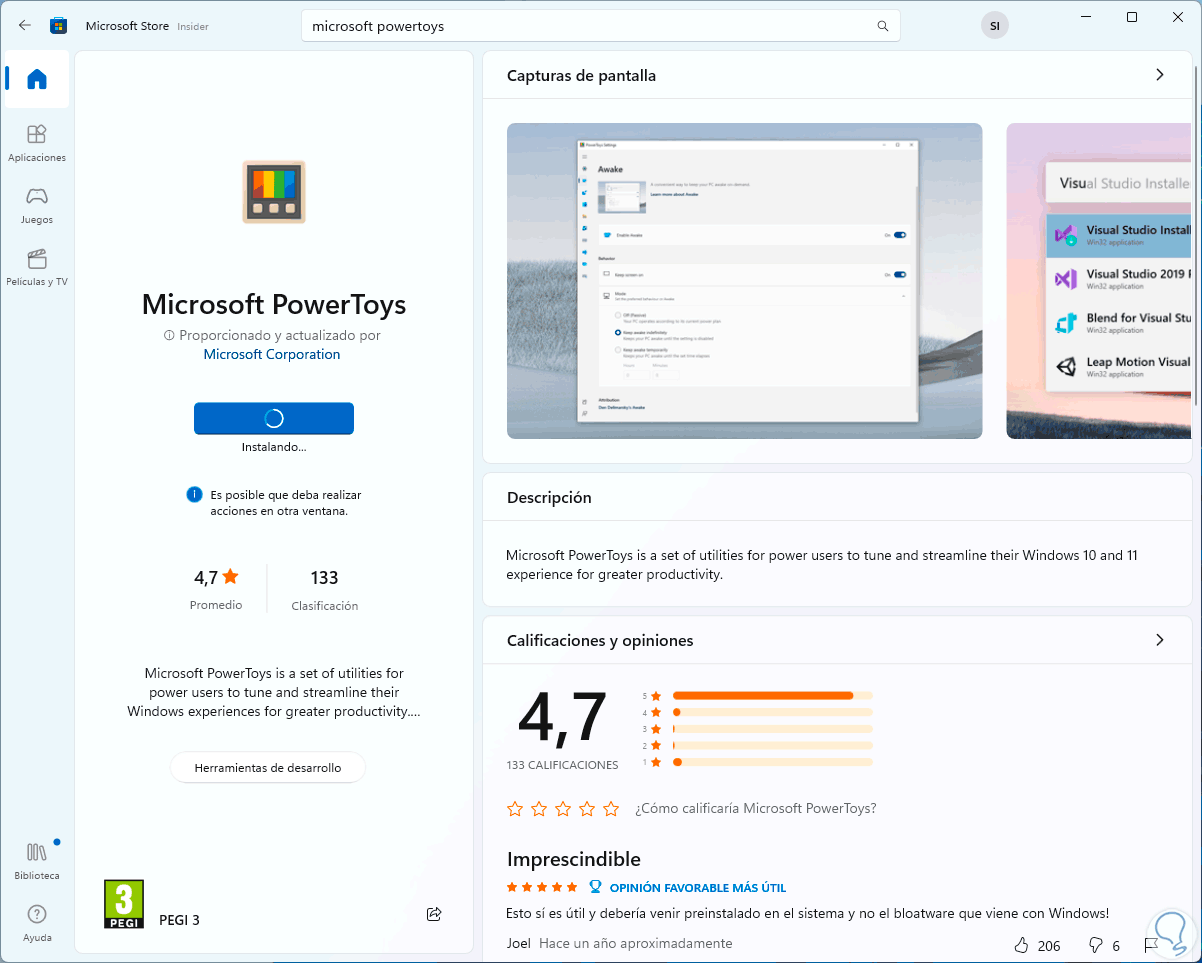
Task: Expand Capturas de pantalla chevron
Action: click(x=1160, y=75)
